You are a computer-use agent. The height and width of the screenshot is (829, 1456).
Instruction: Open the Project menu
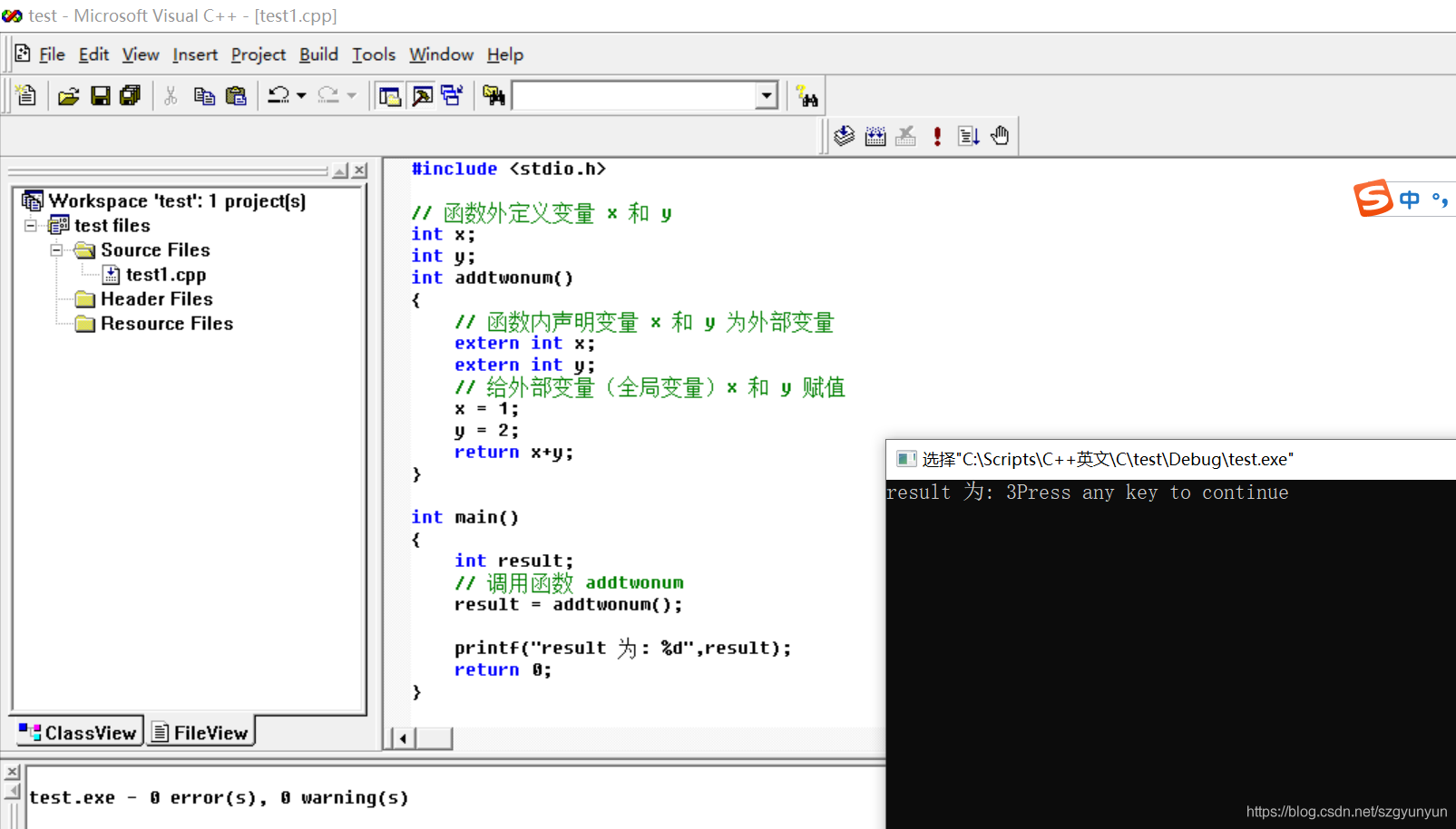click(259, 54)
